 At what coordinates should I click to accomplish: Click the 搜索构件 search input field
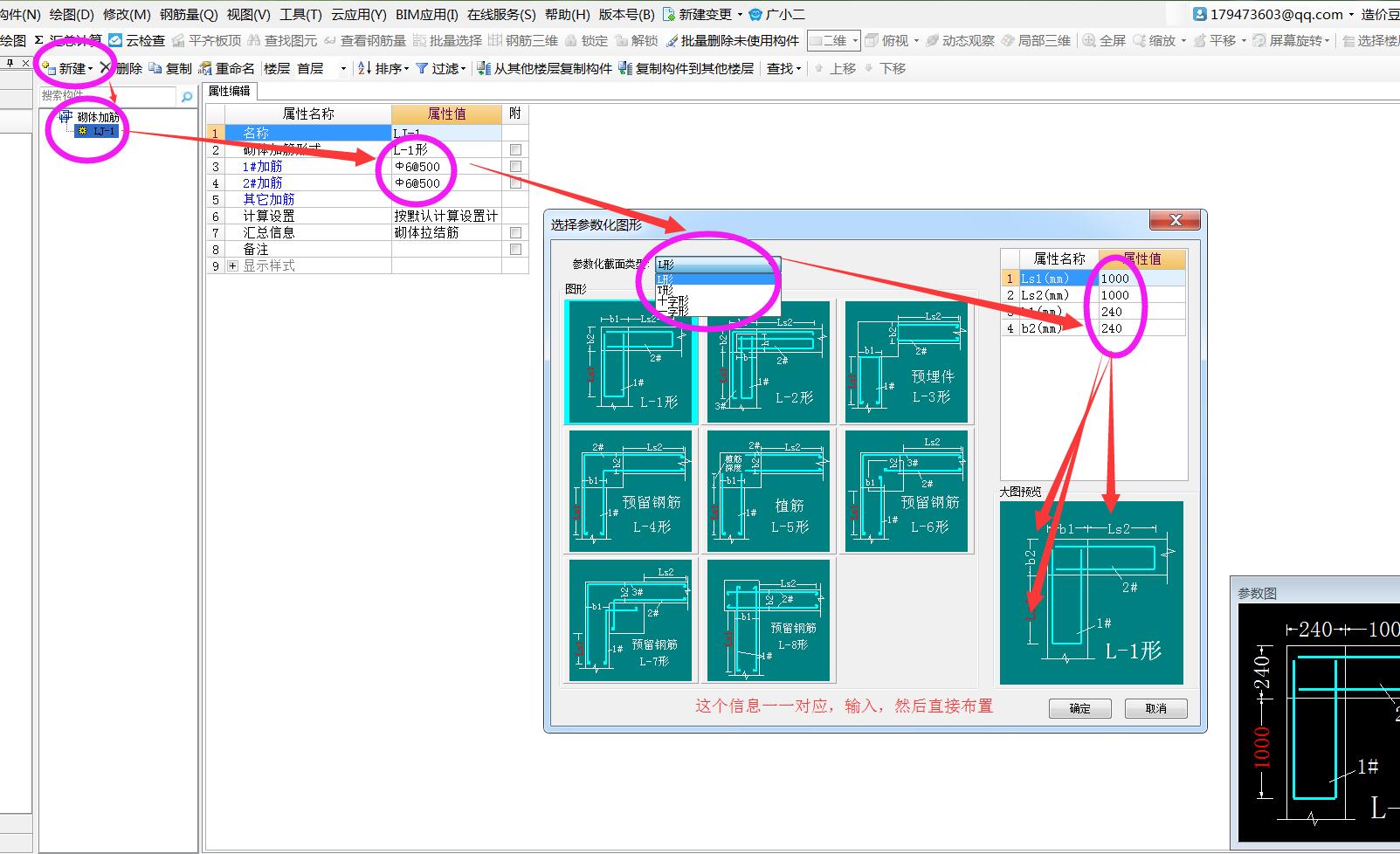coord(108,96)
